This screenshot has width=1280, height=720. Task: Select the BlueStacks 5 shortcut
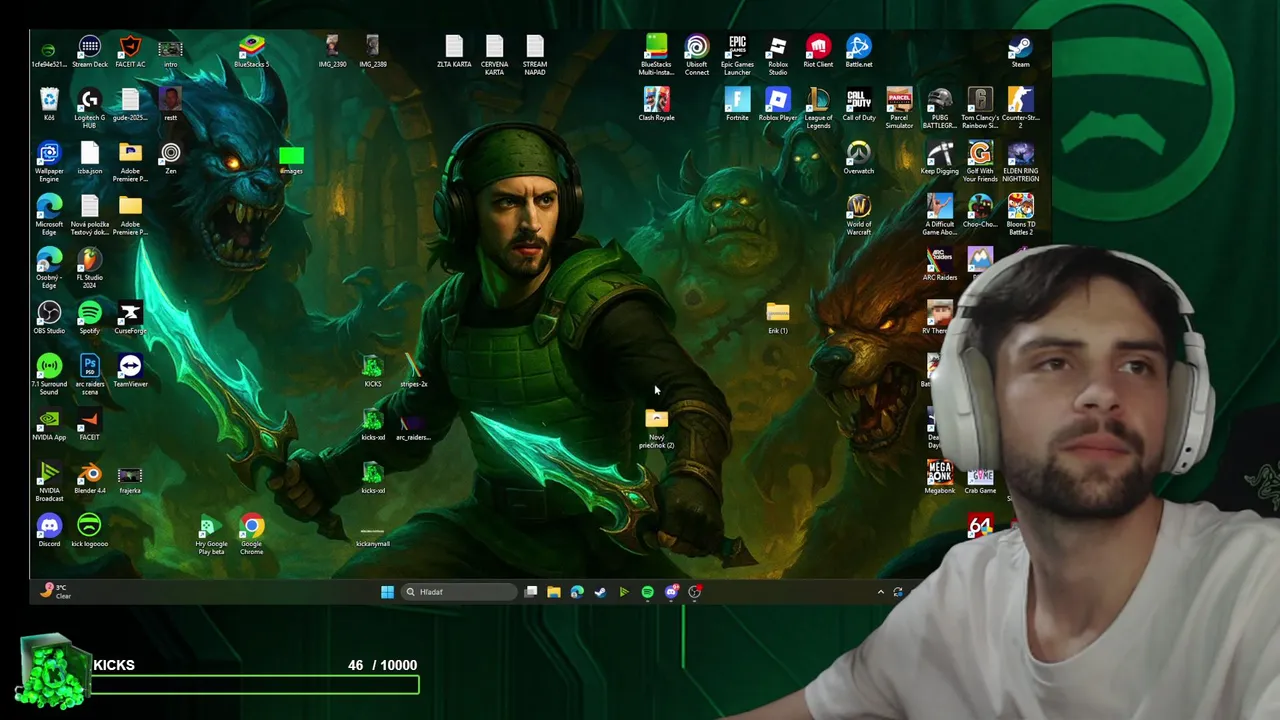pyautogui.click(x=251, y=52)
